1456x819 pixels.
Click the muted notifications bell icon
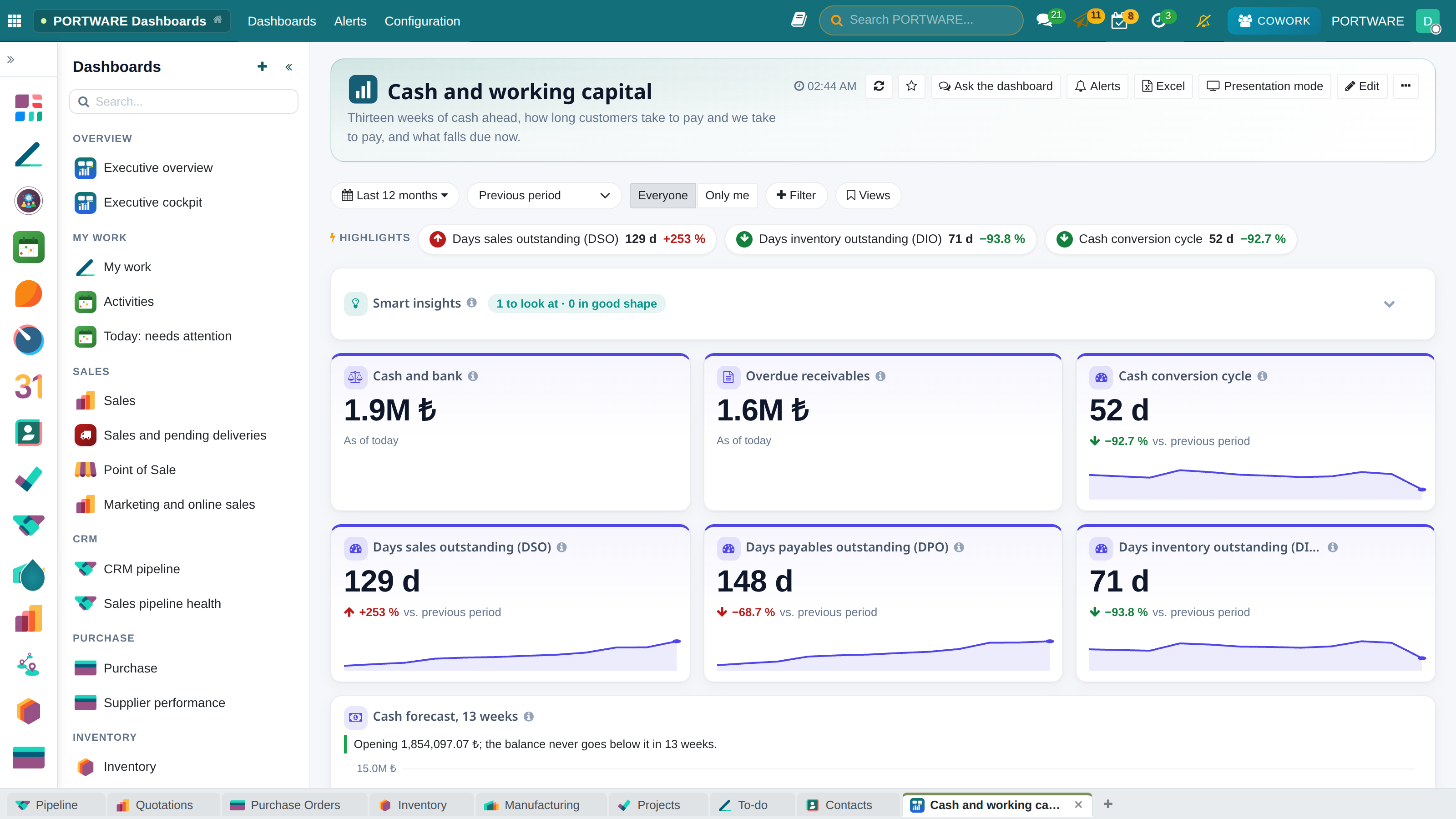tap(1204, 21)
